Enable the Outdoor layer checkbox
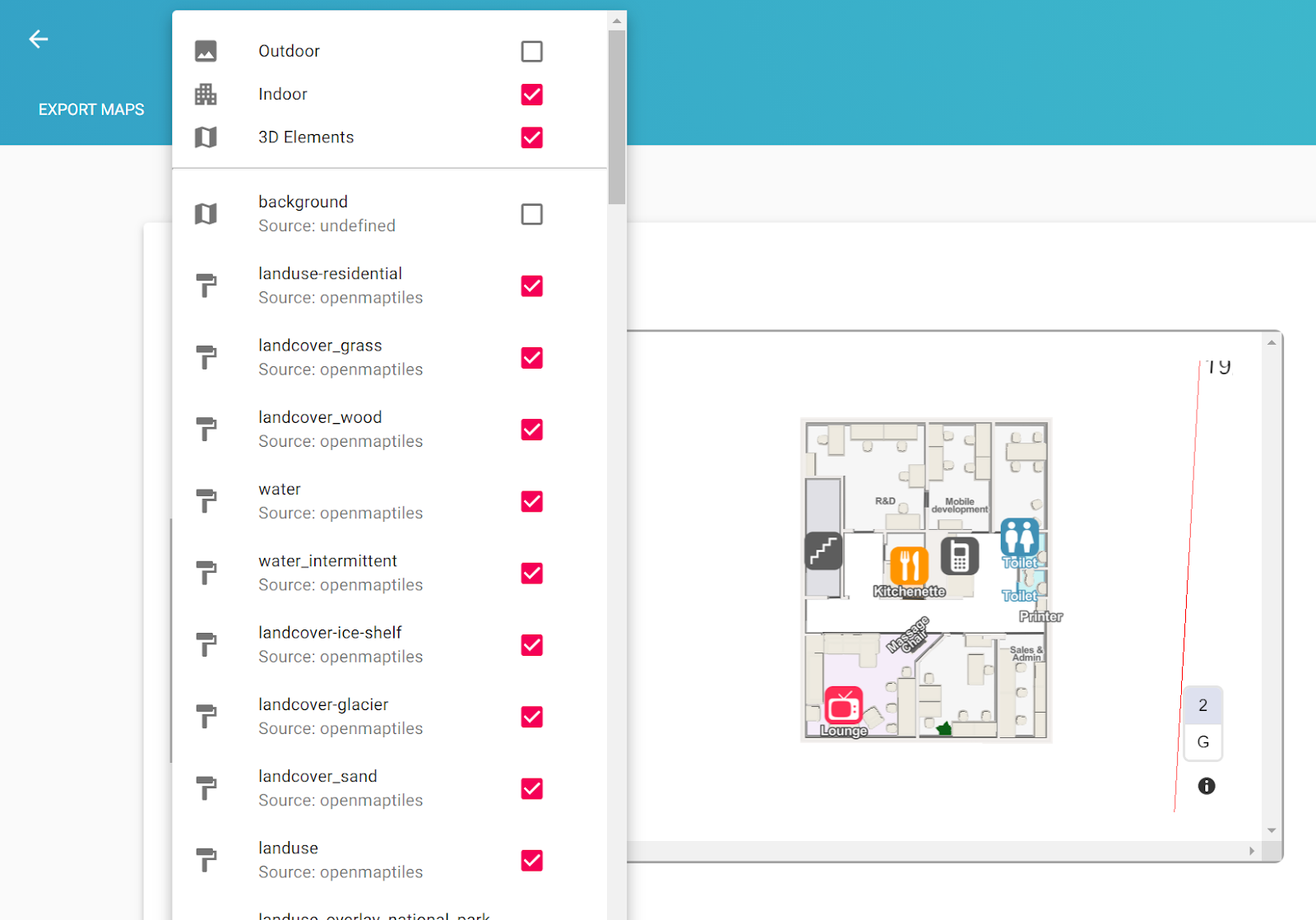Screen dimensions: 1316x920 [x=532, y=50]
